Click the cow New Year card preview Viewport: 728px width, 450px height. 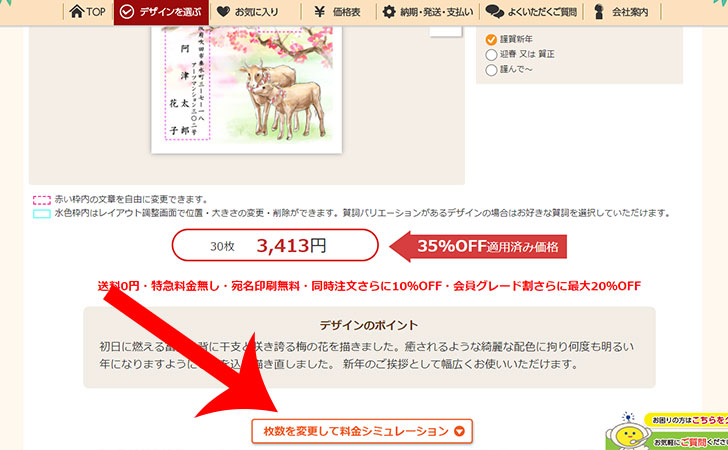pos(247,90)
